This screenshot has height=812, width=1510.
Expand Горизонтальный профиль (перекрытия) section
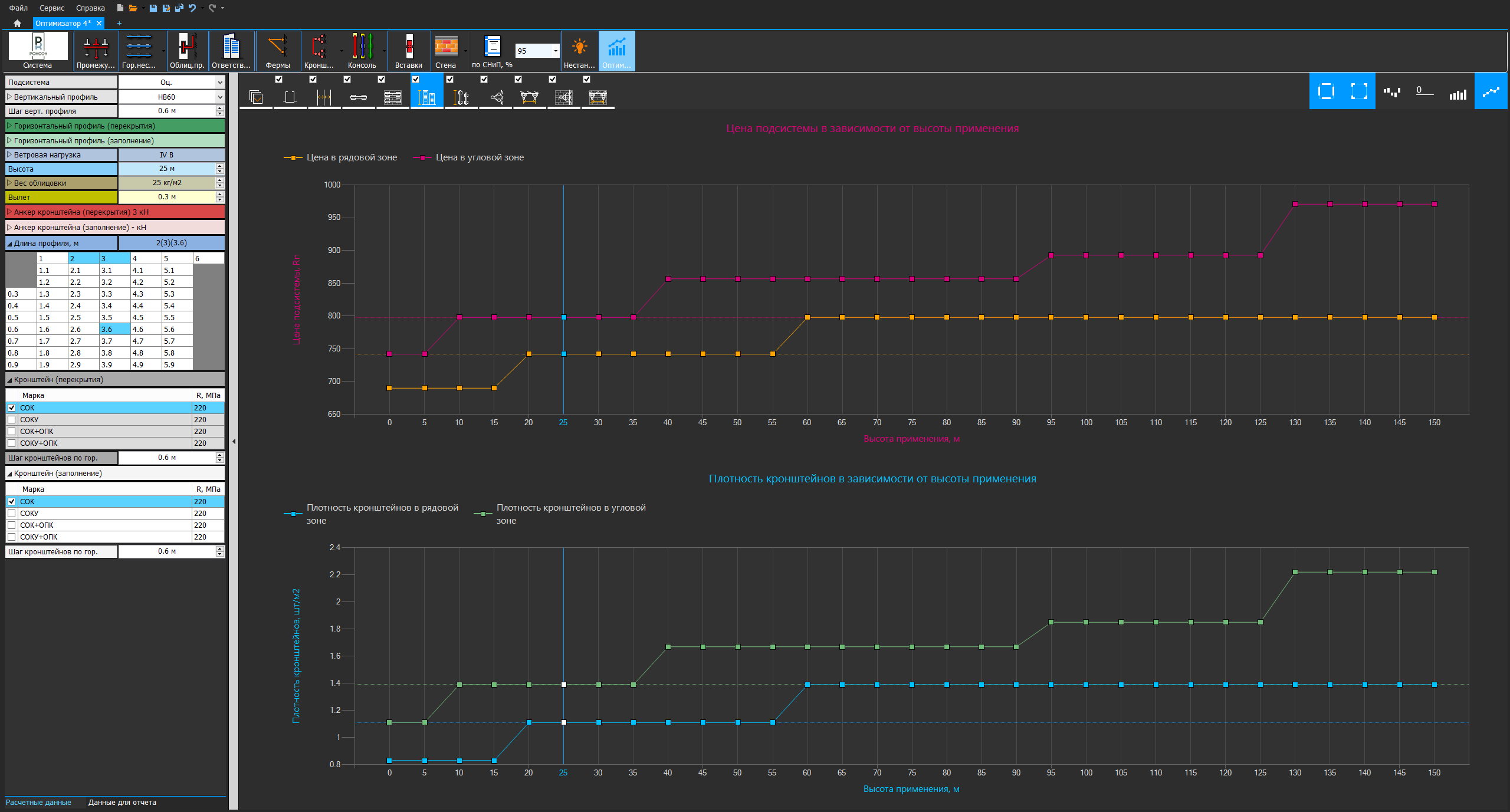click(9, 126)
